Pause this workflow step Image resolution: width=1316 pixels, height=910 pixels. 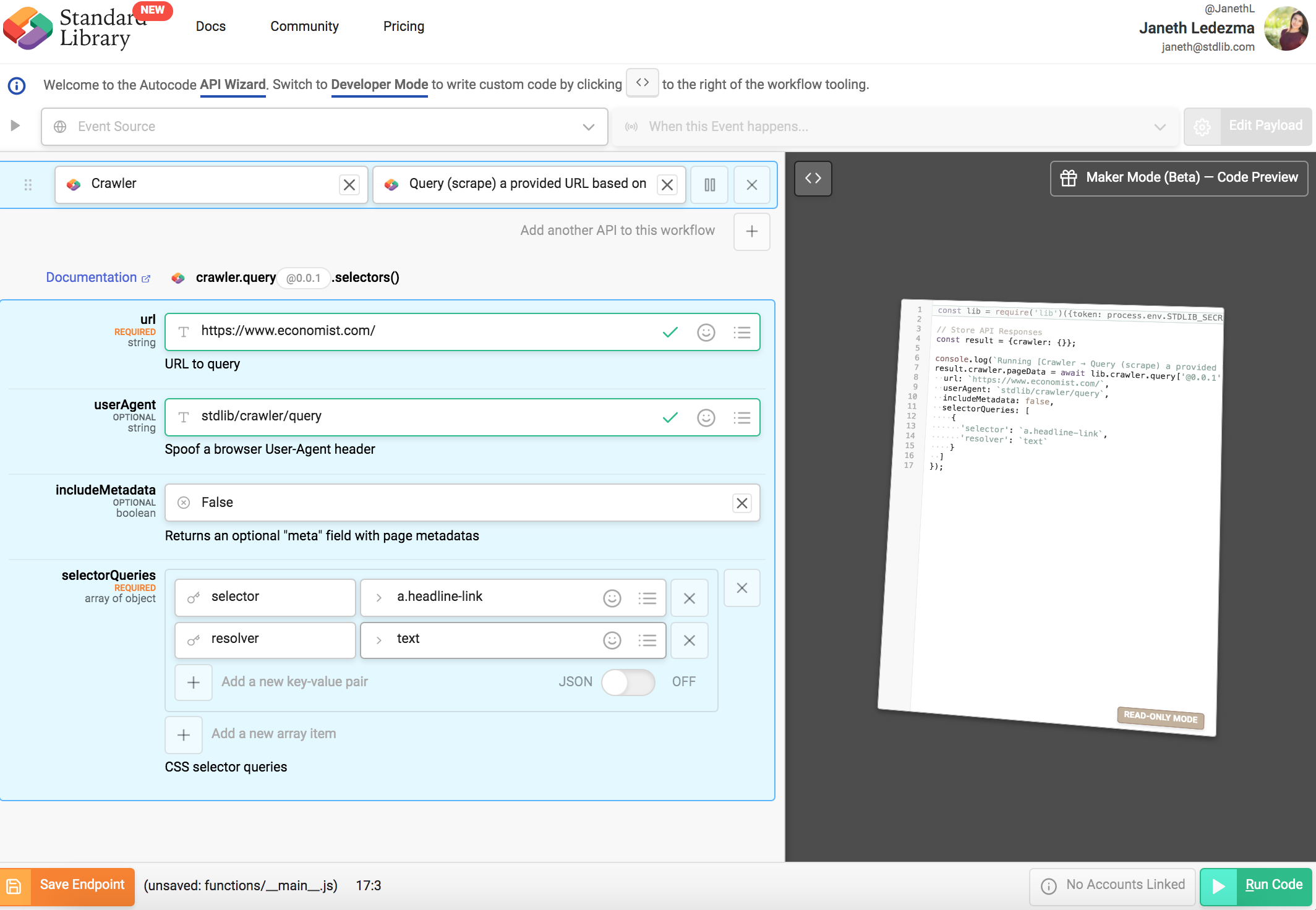(709, 185)
